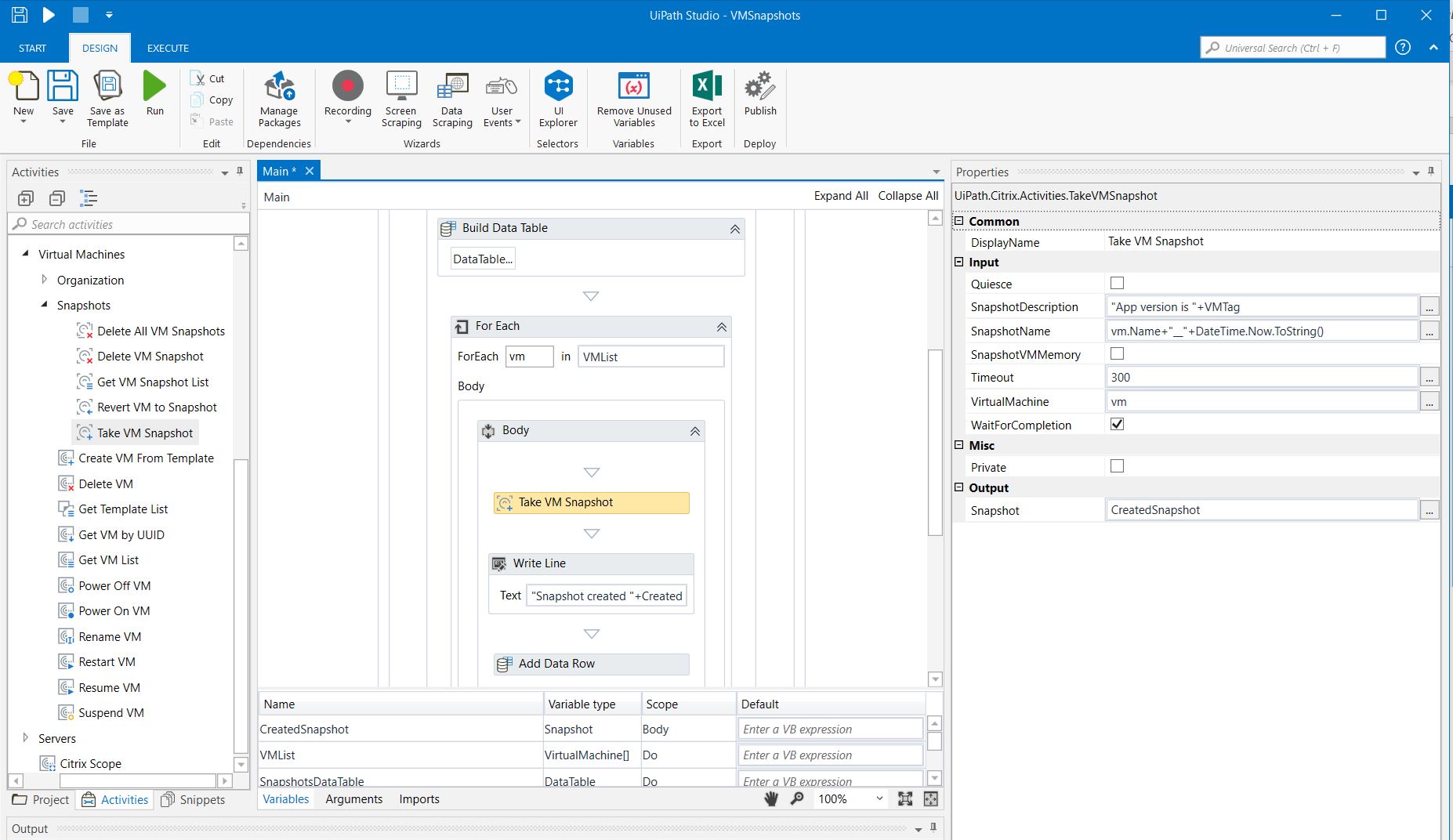Open editor for SnapshotDescription ellipsis
This screenshot has height=840, width=1453.
pyautogui.click(x=1429, y=306)
